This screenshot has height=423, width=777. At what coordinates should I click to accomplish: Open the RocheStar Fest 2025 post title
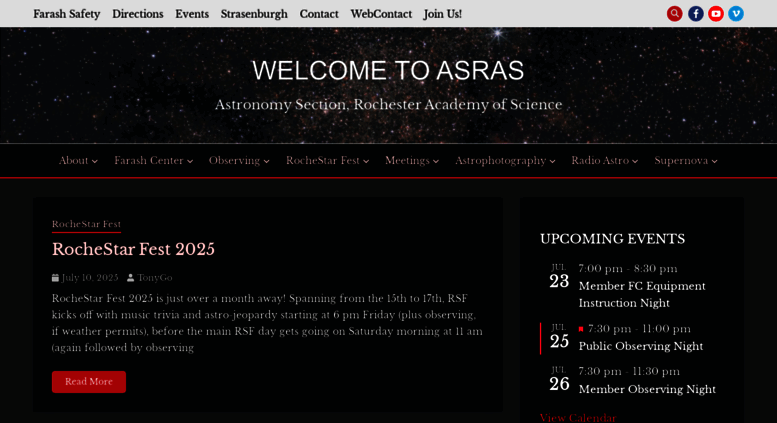click(133, 249)
